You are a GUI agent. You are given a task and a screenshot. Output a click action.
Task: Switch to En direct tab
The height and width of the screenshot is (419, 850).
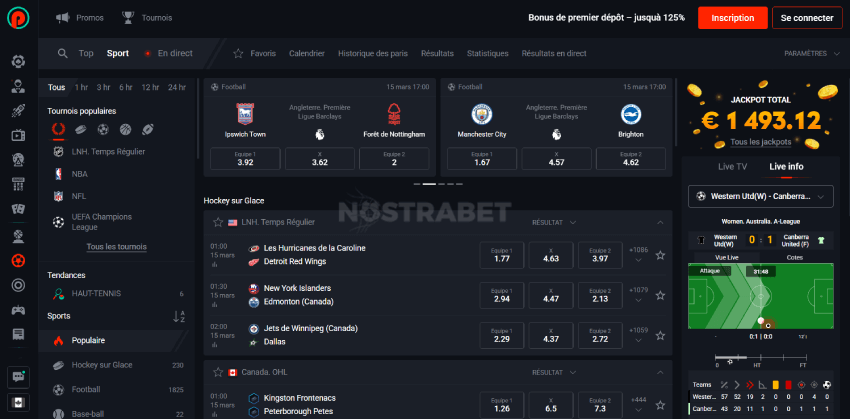[x=168, y=53]
